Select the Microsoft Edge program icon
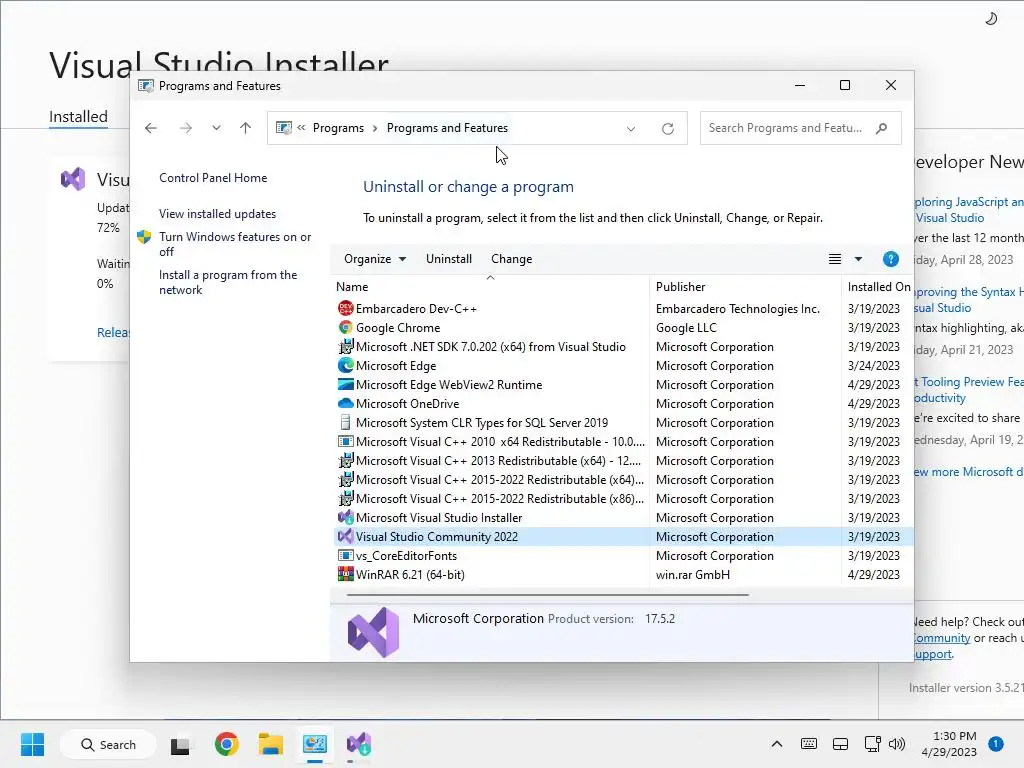Viewport: 1024px width, 768px height. pos(345,365)
